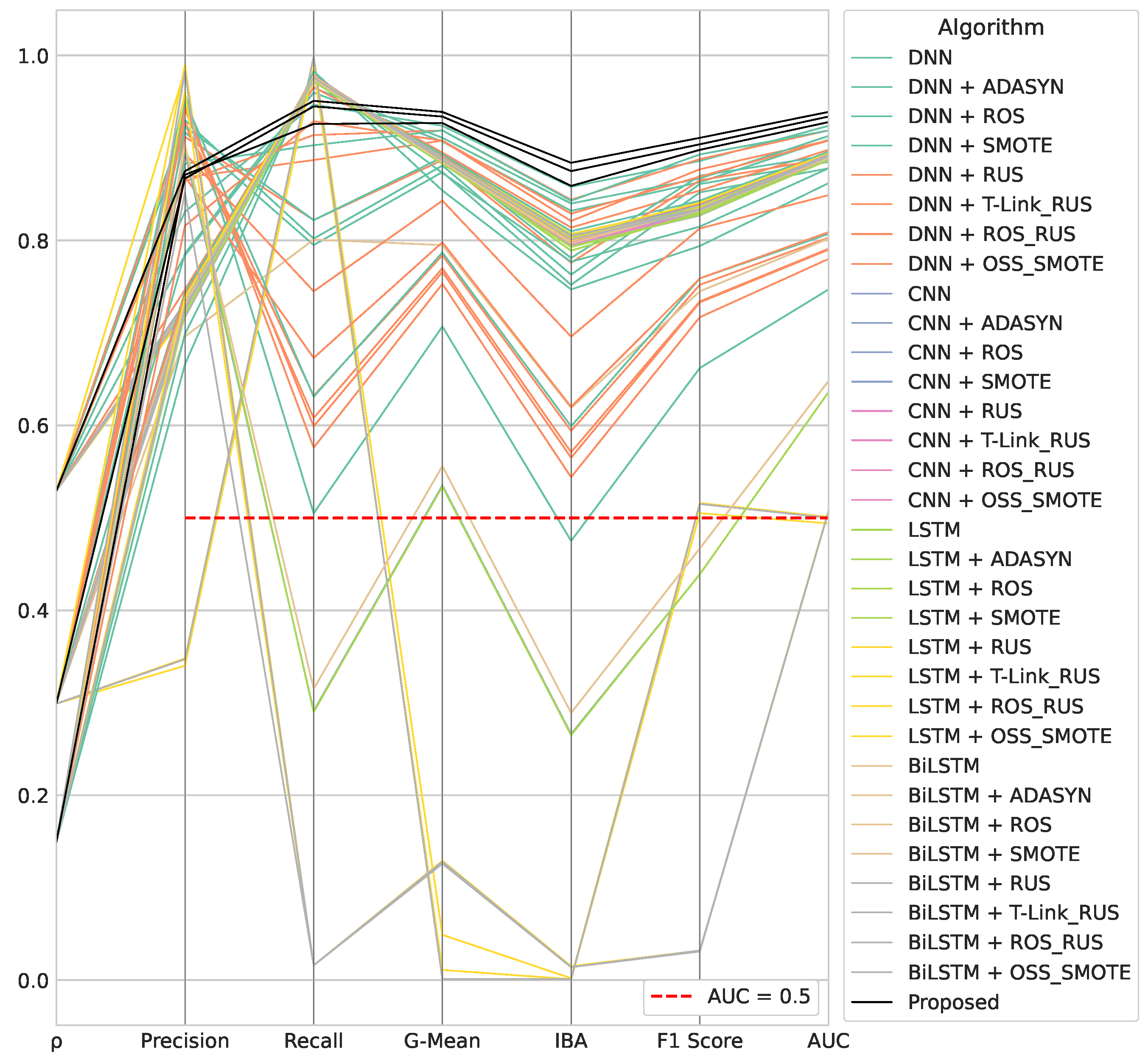Click the 0.4 y-axis tick label

coord(33,611)
